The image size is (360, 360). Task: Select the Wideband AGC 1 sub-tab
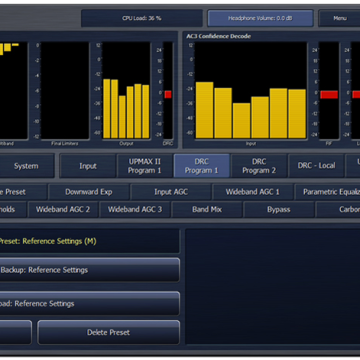click(x=253, y=192)
